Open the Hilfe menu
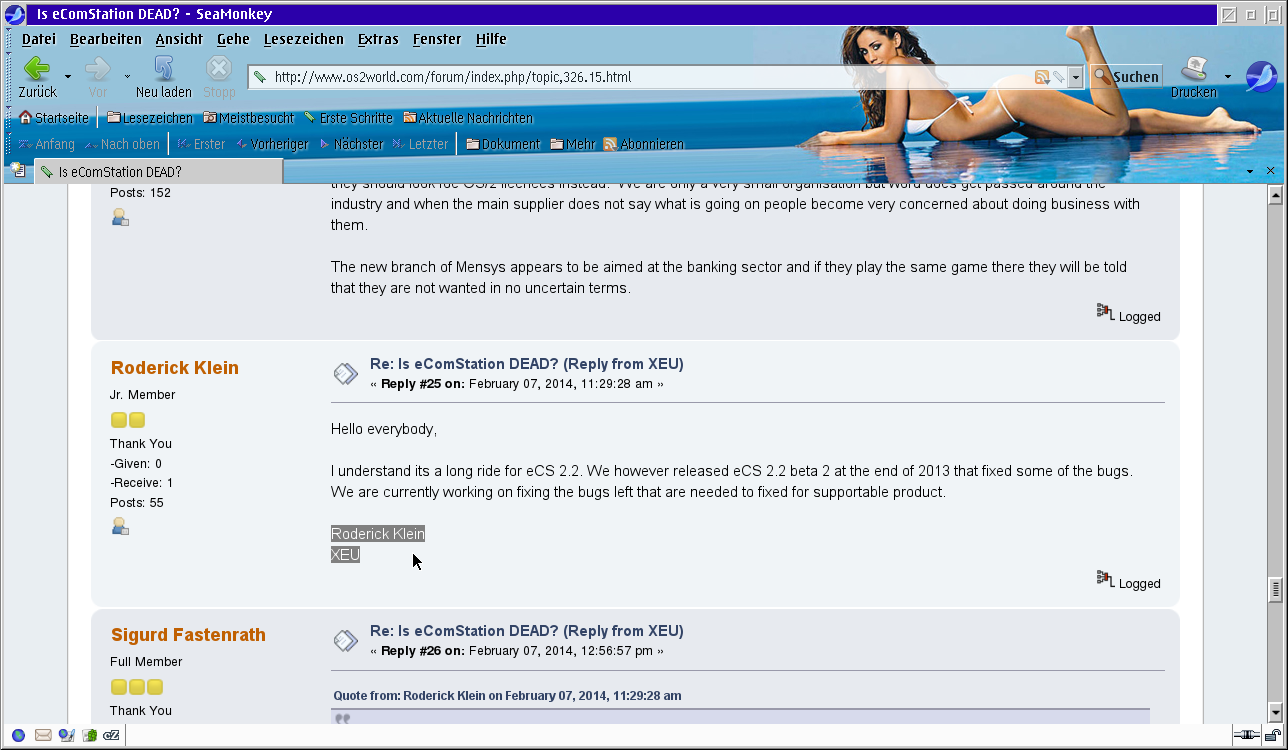Viewport: 1288px width, 750px height. pos(491,39)
